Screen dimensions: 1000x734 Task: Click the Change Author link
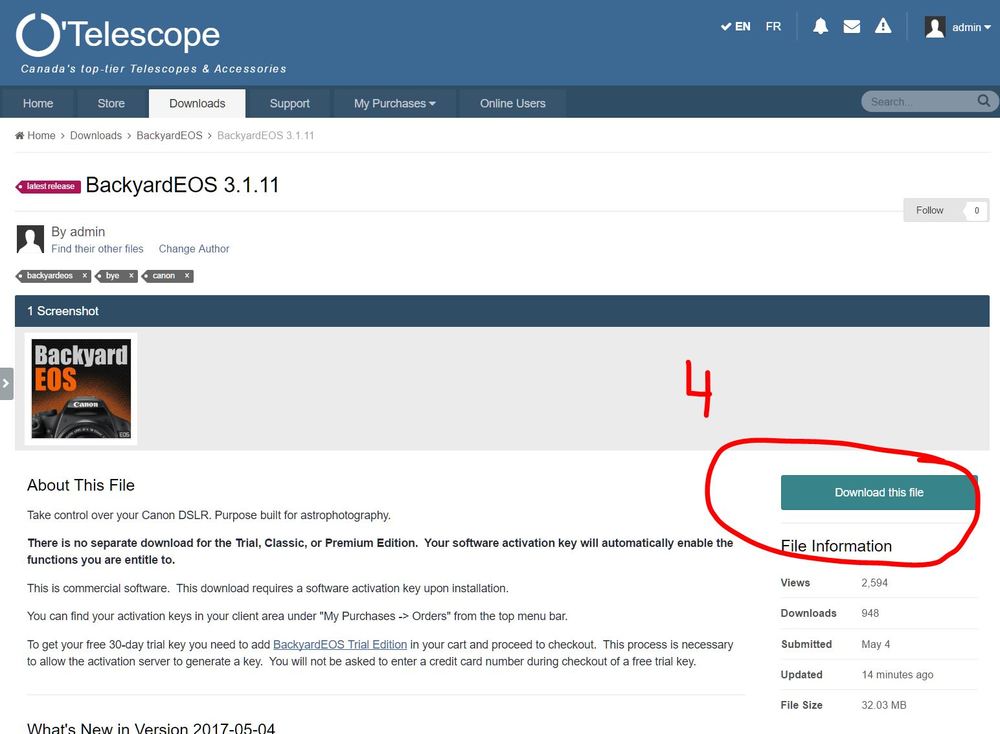click(194, 249)
